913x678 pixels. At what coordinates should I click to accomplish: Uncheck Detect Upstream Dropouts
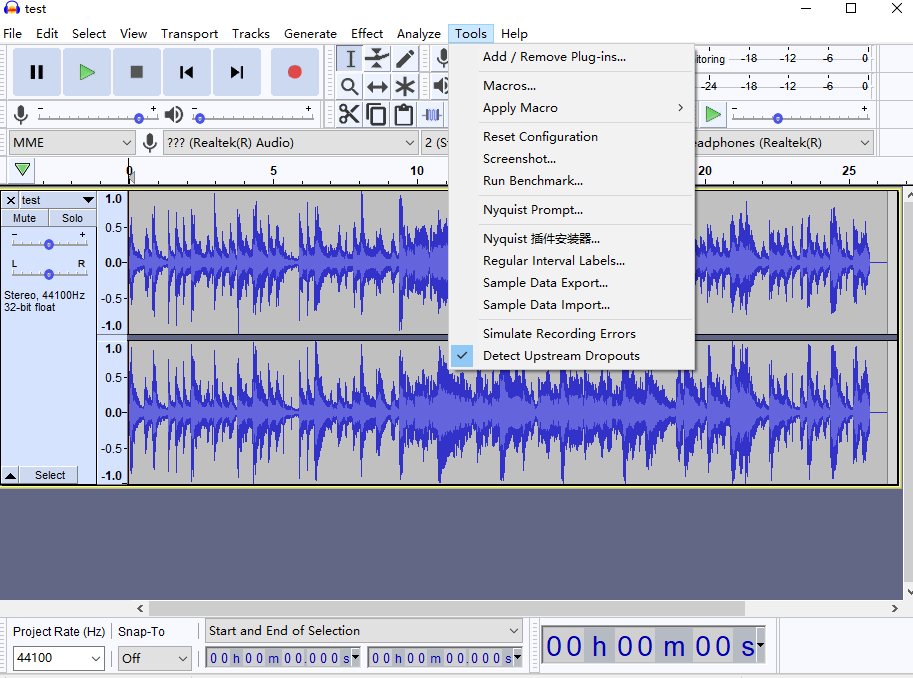tap(562, 355)
